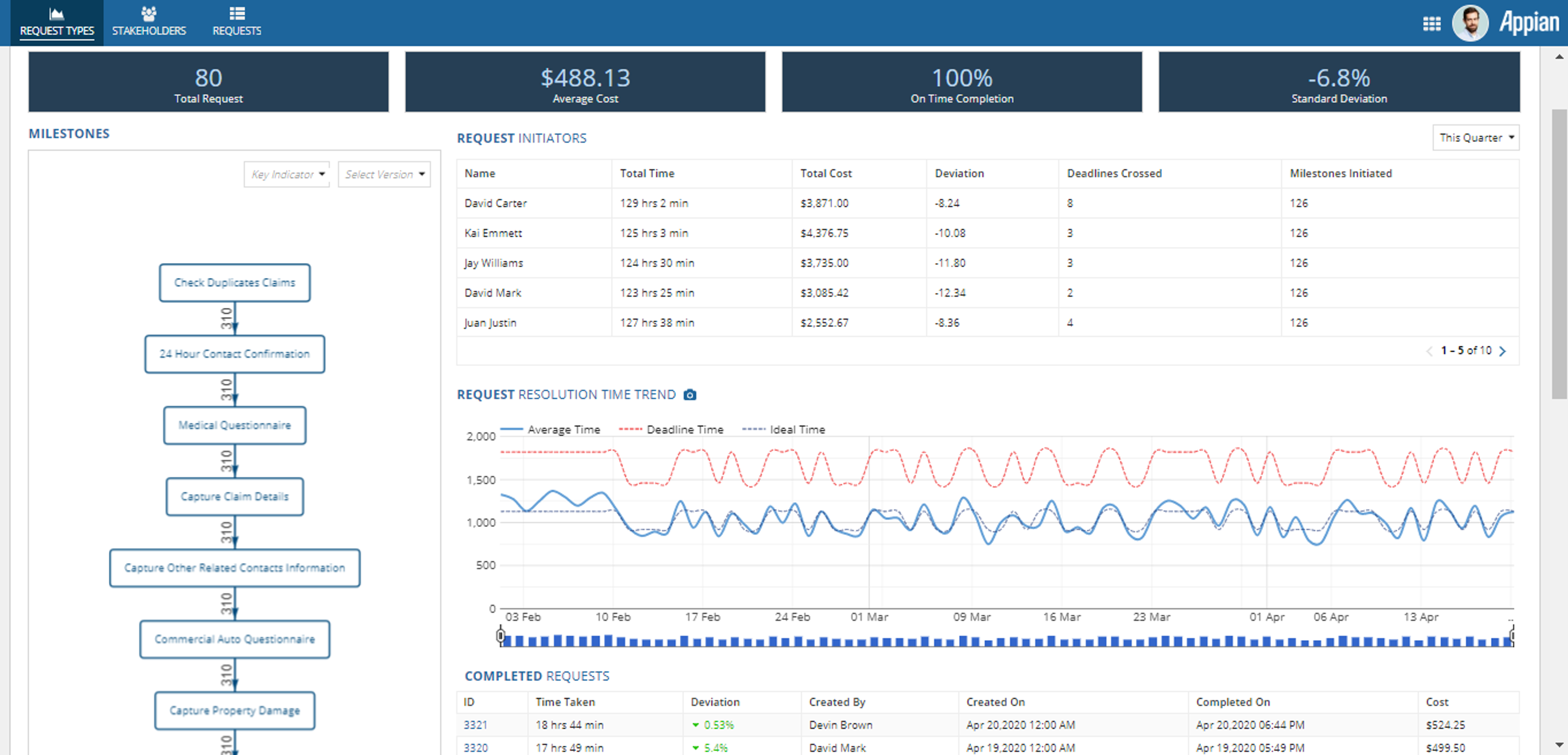The width and height of the screenshot is (1568, 755).
Task: Click the David Mark initiator name
Action: 492,293
